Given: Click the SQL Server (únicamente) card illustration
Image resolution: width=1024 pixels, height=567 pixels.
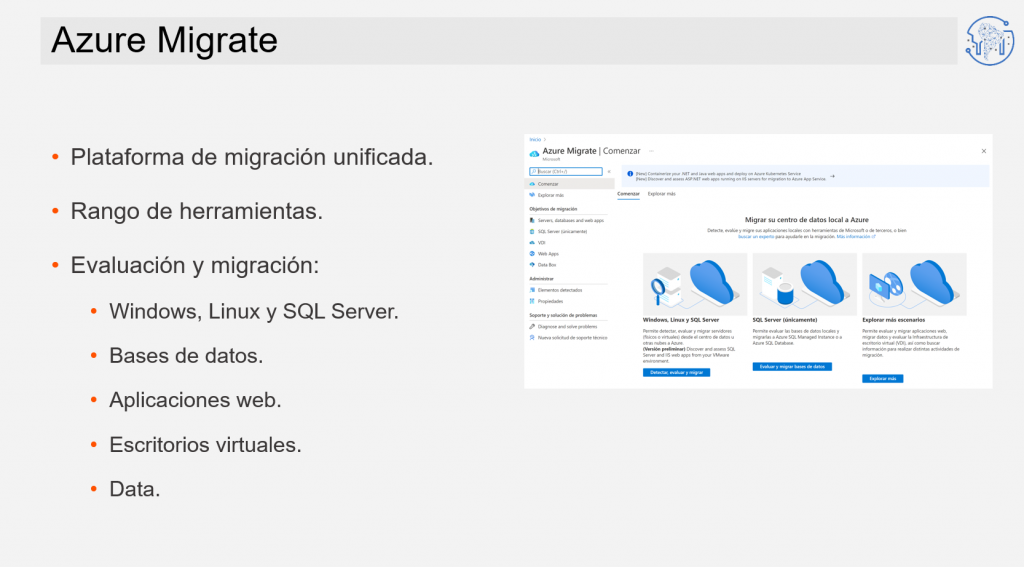Looking at the screenshot, I should [x=805, y=285].
